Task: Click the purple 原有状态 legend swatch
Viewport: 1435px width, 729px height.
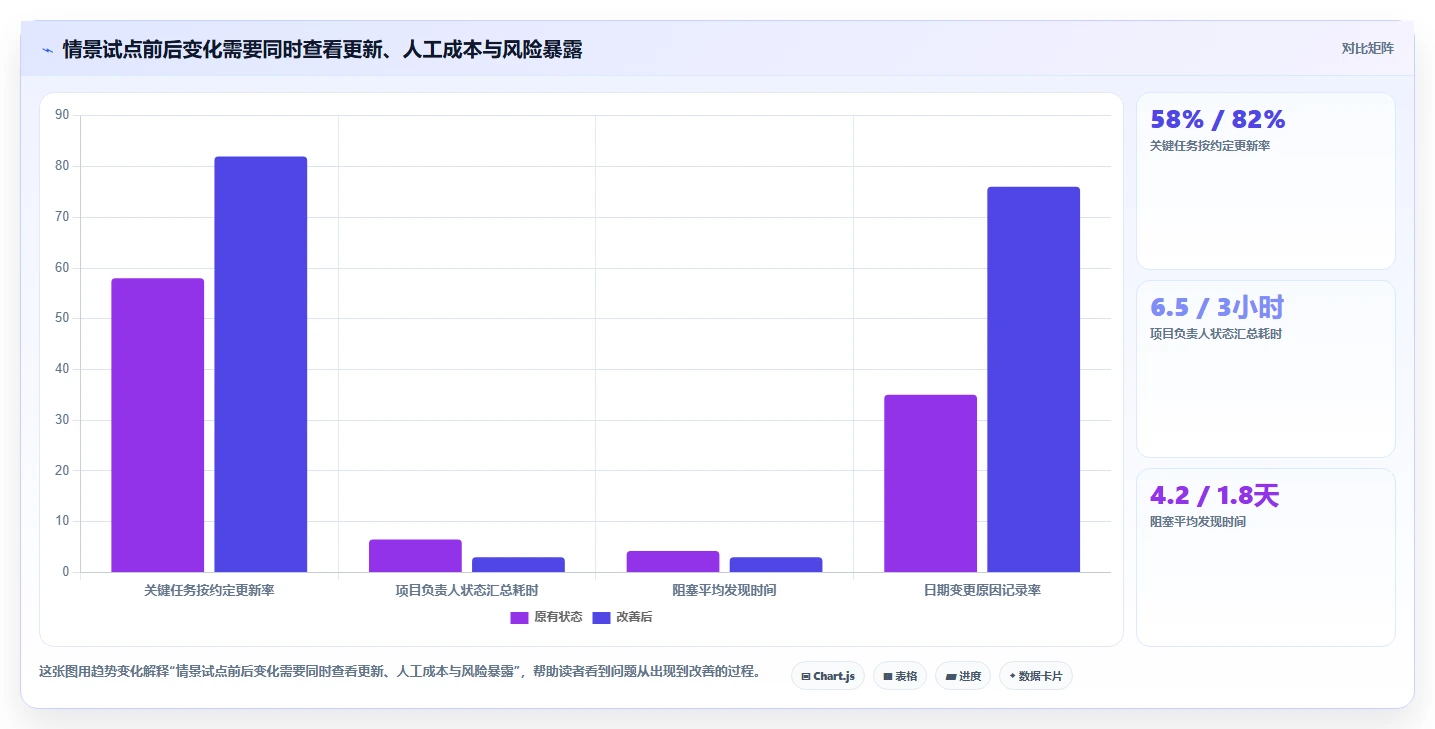Action: coord(519,617)
